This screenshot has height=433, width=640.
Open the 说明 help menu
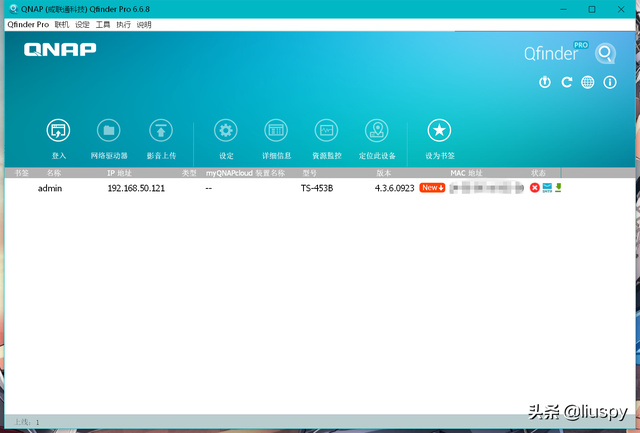[144, 24]
